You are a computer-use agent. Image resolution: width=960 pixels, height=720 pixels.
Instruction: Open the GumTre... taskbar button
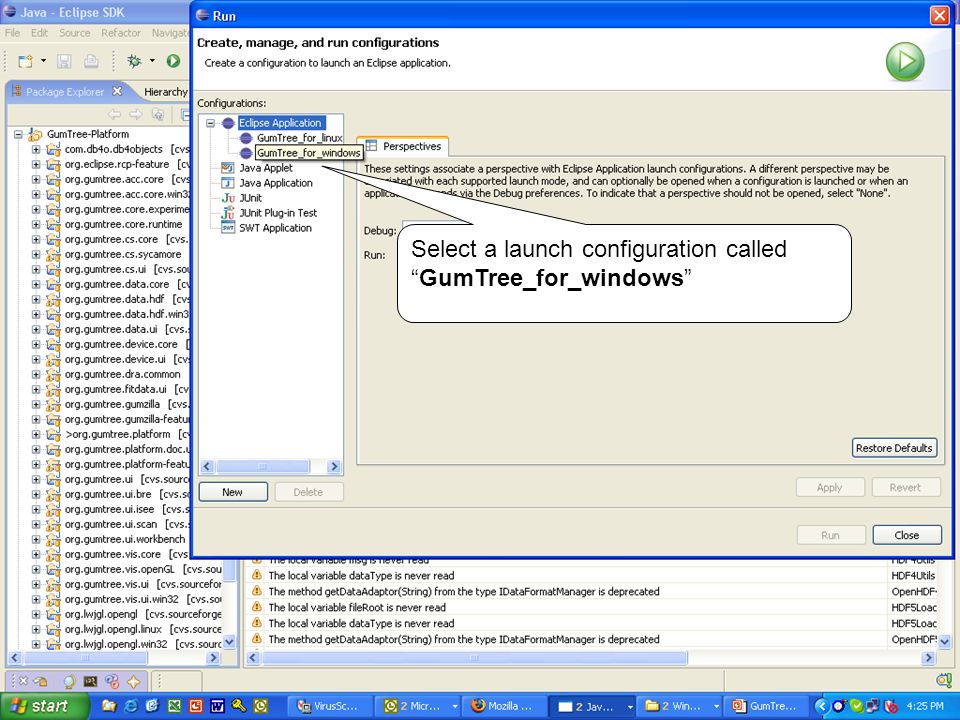pos(766,706)
